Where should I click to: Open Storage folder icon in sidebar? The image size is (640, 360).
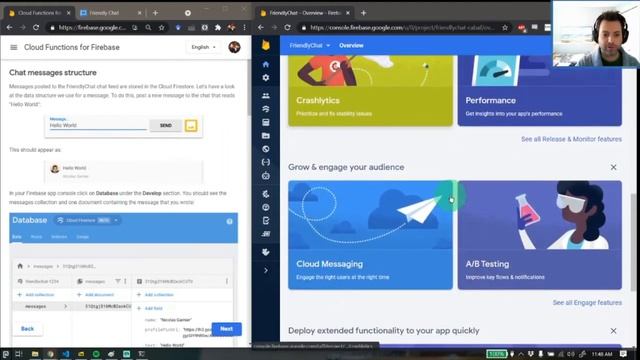click(x=266, y=136)
